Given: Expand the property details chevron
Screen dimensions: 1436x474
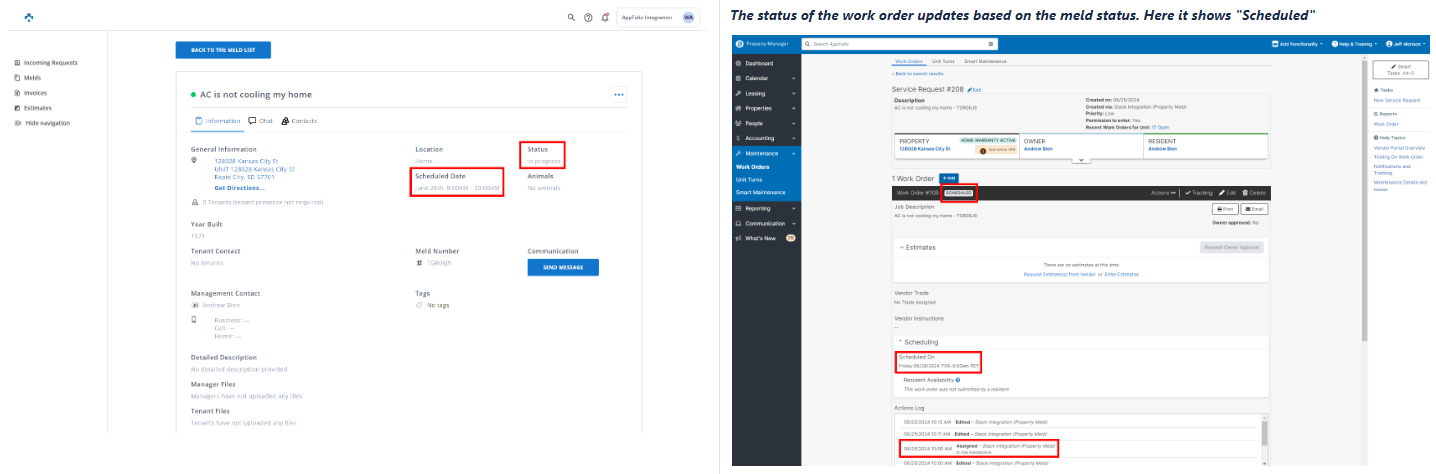Looking at the screenshot, I should [1079, 160].
